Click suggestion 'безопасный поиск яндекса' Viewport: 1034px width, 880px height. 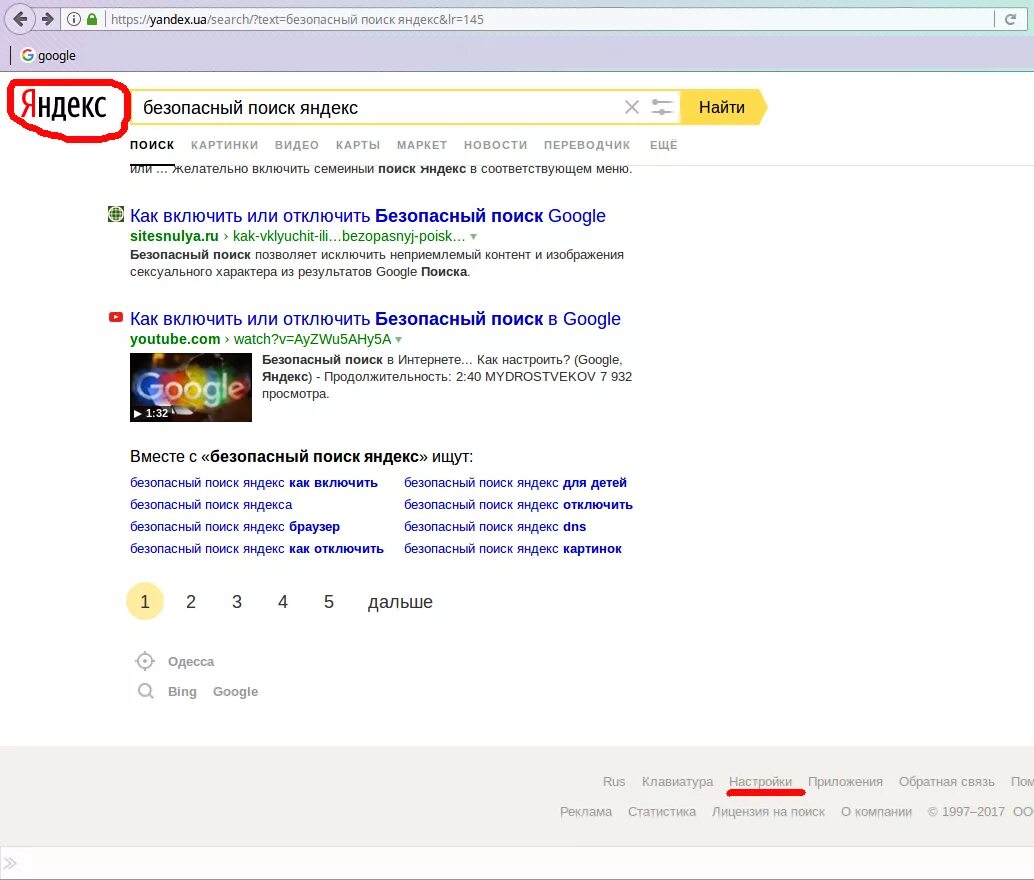point(211,505)
